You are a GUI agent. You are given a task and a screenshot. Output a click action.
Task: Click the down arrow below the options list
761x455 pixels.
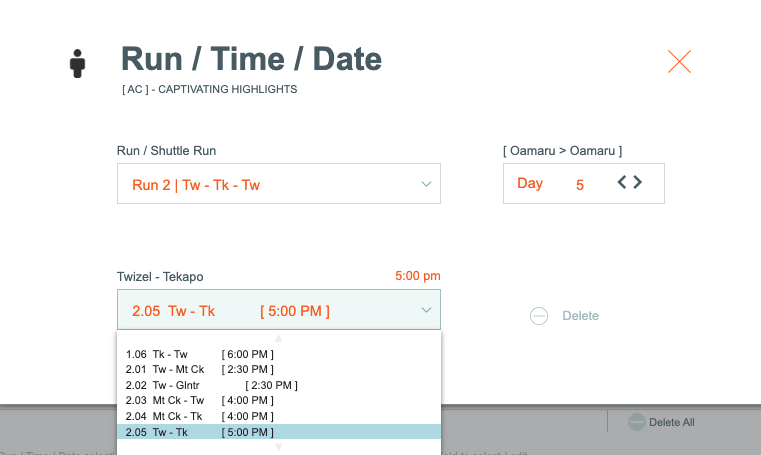coord(279,447)
